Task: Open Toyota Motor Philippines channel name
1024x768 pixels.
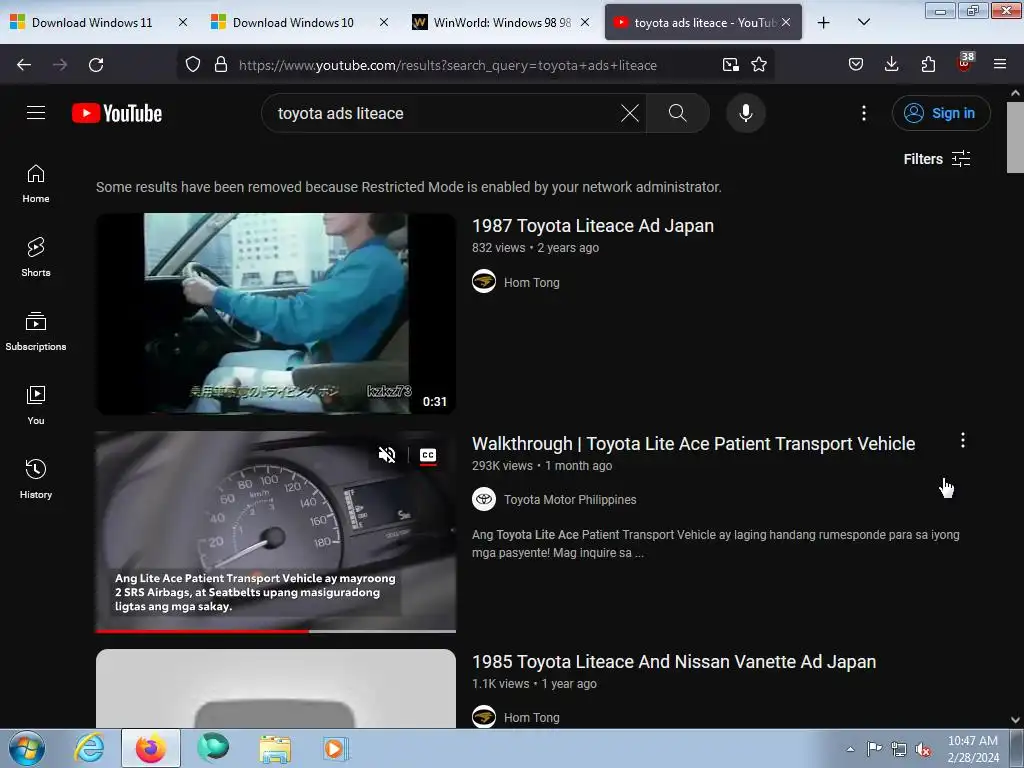Action: point(569,500)
